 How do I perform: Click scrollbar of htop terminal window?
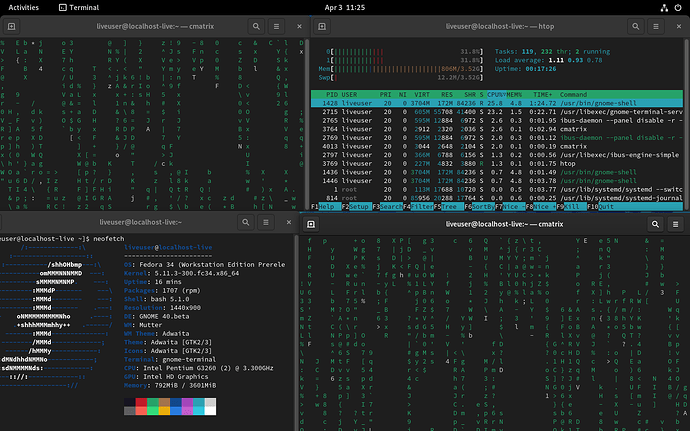tap(686, 124)
